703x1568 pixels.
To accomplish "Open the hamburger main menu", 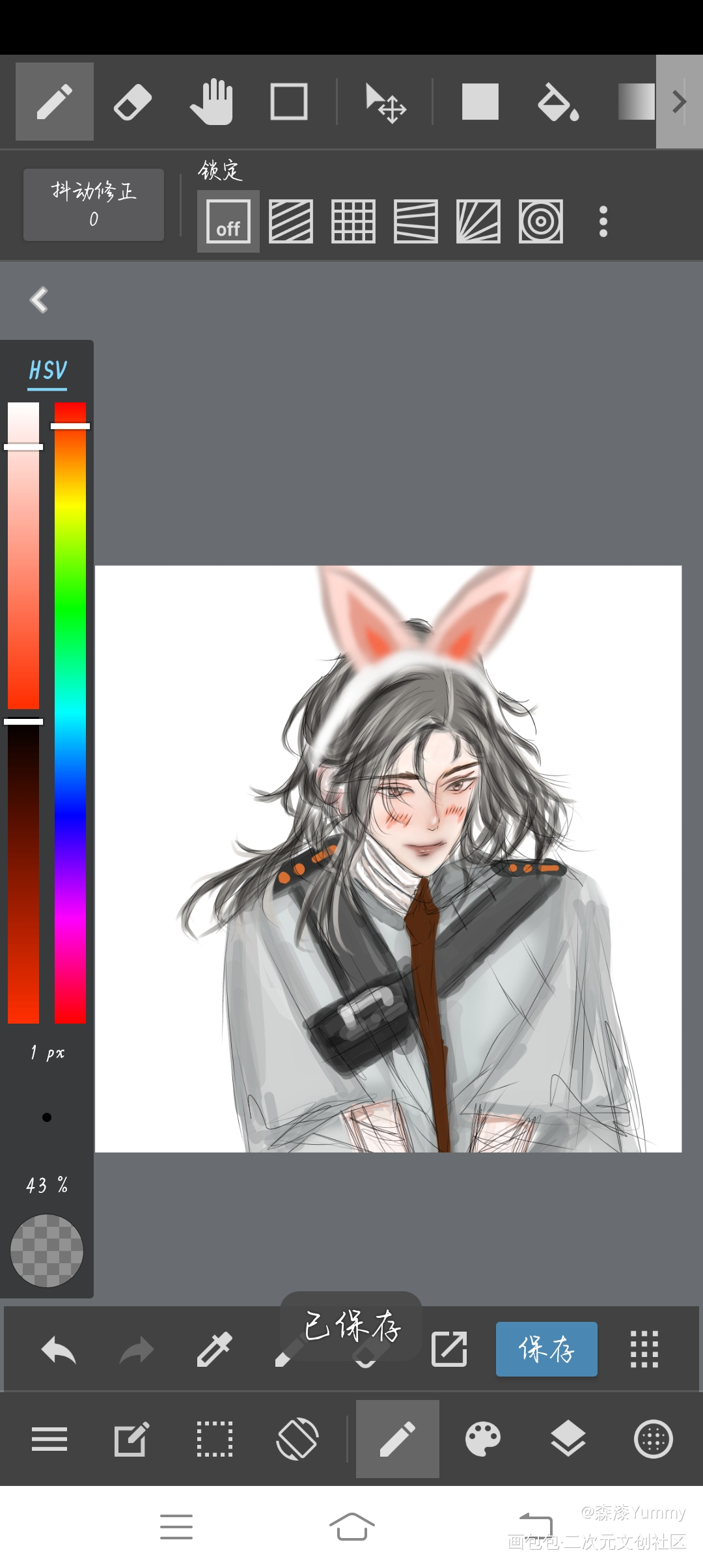I will (x=49, y=1439).
